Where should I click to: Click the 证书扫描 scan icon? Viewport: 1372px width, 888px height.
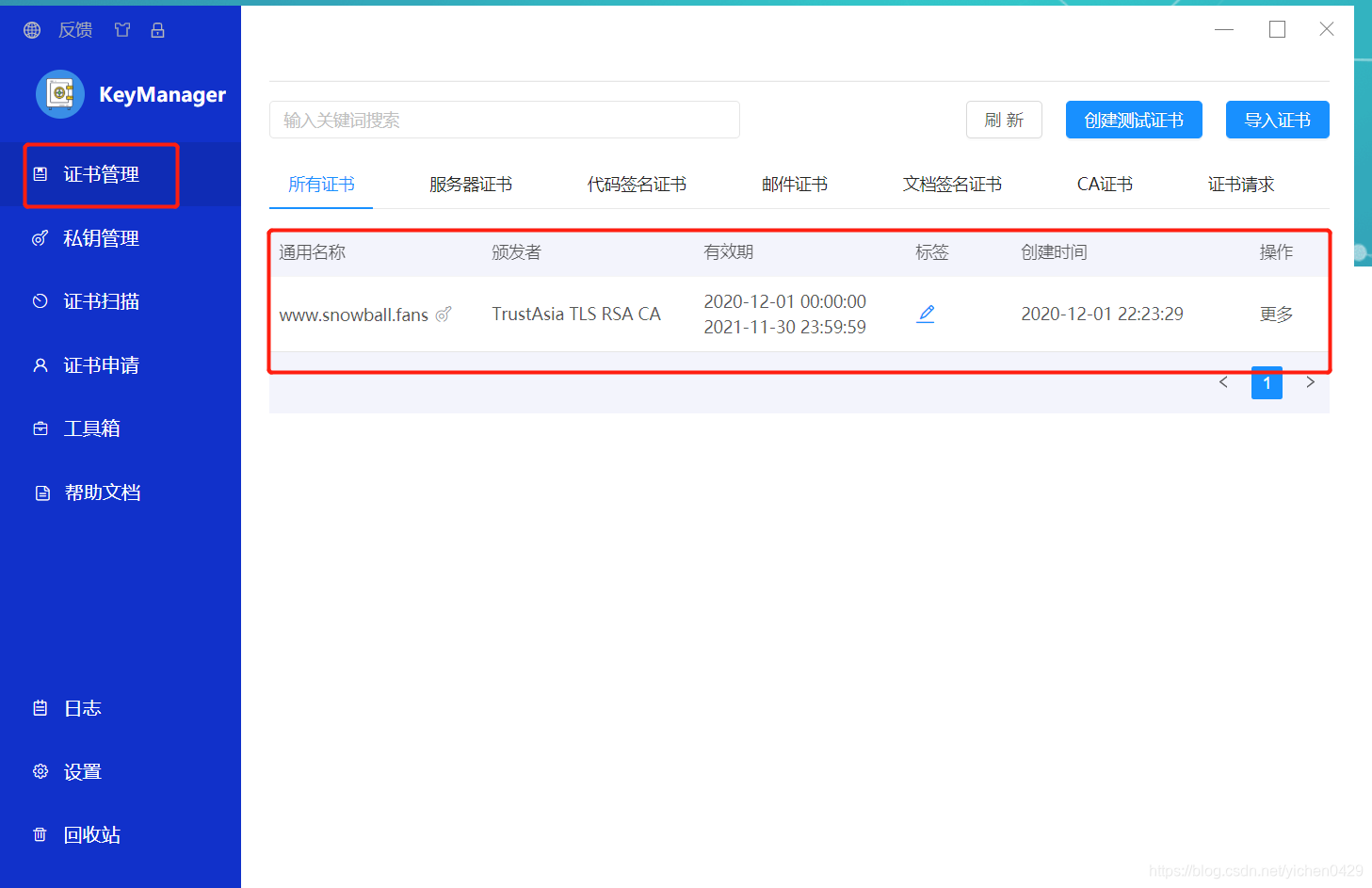tap(40, 301)
